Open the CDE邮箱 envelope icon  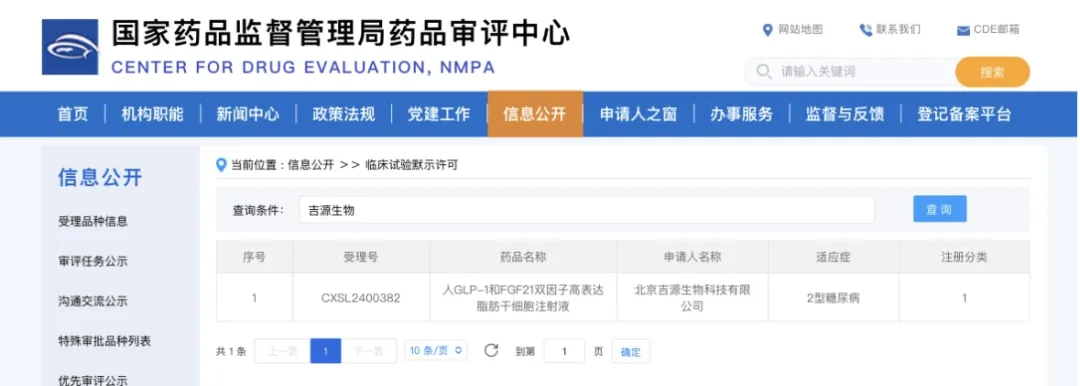(x=963, y=30)
